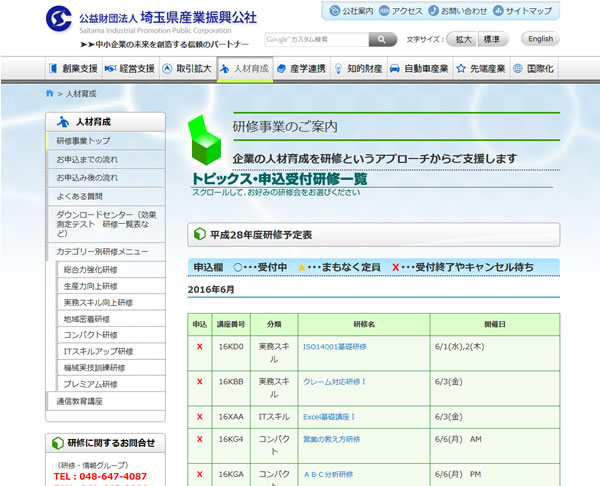This screenshot has width=600, height=486.
Task: Click the 経営支援 handshake icon
Action: (110, 69)
